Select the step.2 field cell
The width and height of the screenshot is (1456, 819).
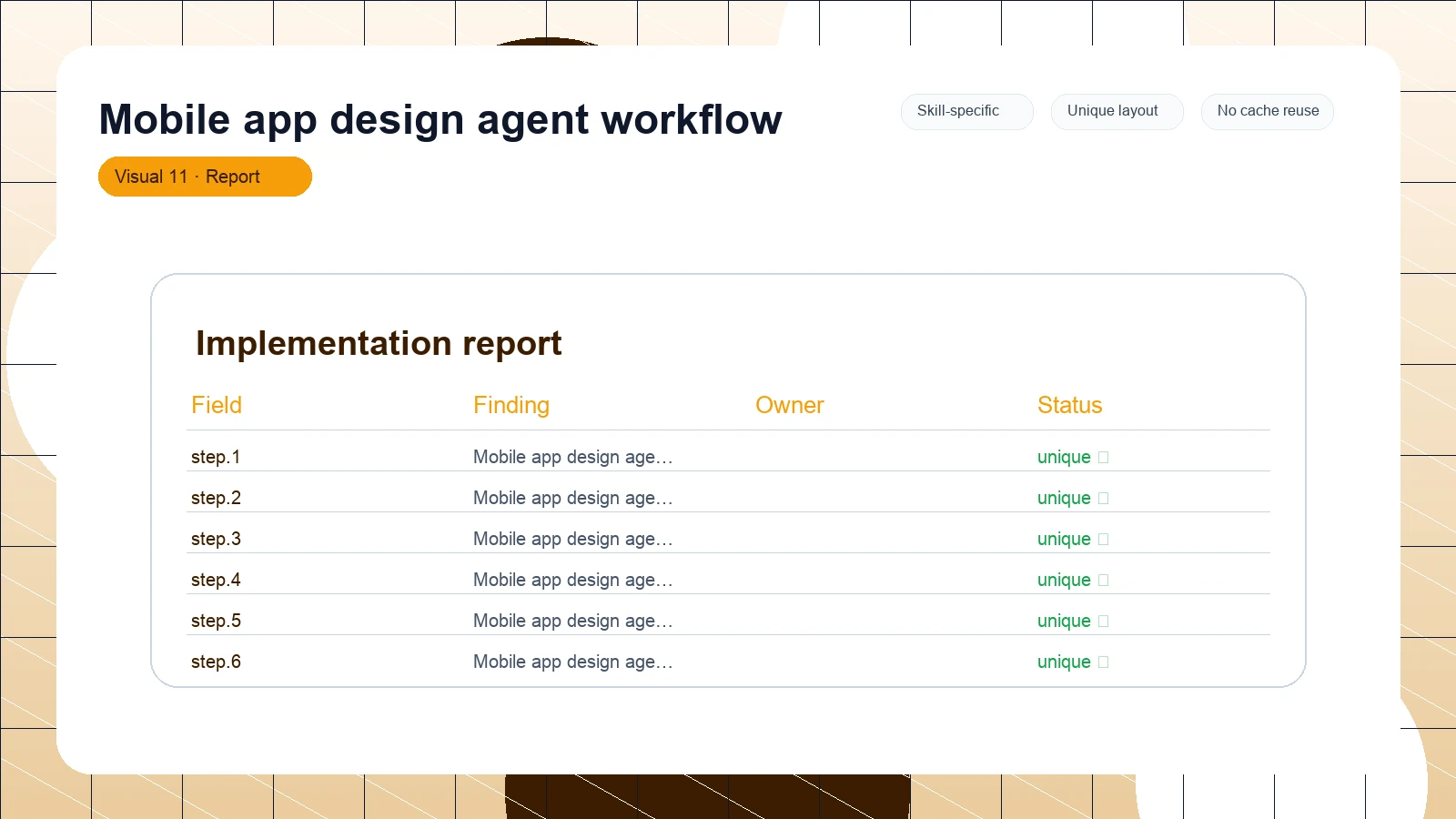(x=216, y=498)
